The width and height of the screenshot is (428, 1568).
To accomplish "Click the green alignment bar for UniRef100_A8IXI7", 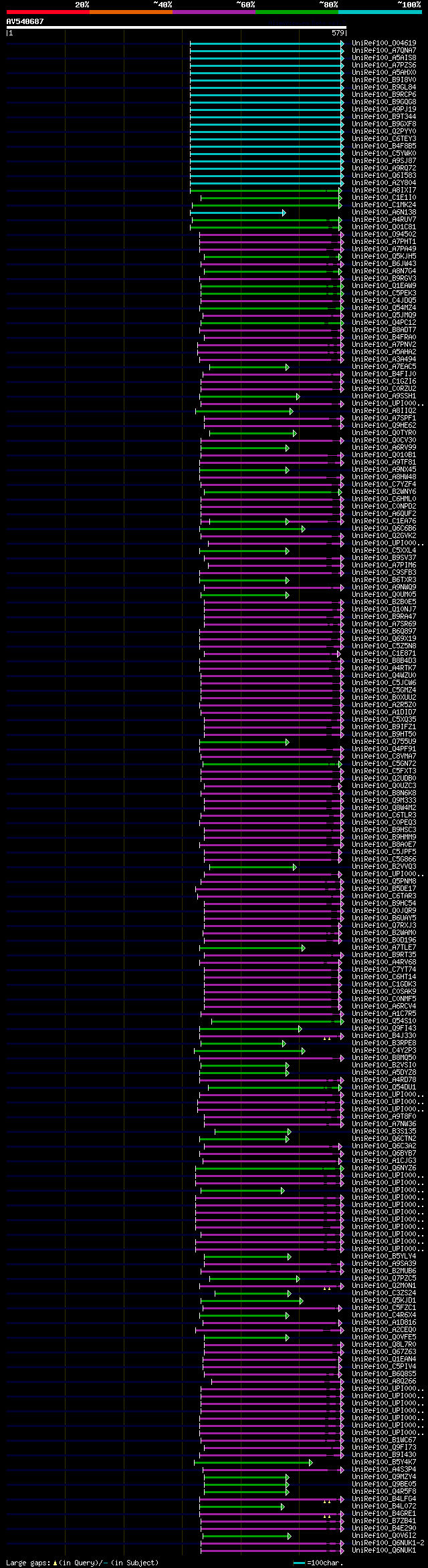I will coord(267,190).
